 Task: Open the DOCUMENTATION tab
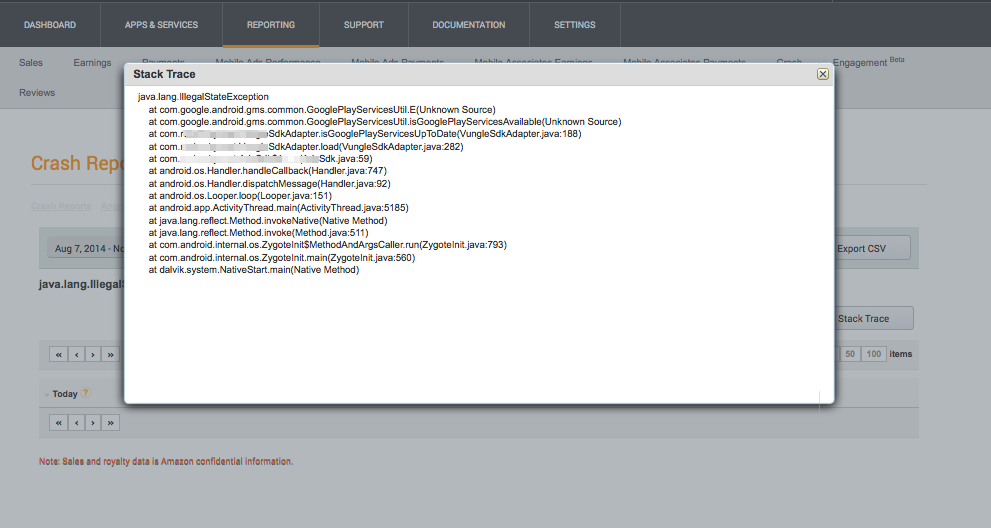point(468,25)
